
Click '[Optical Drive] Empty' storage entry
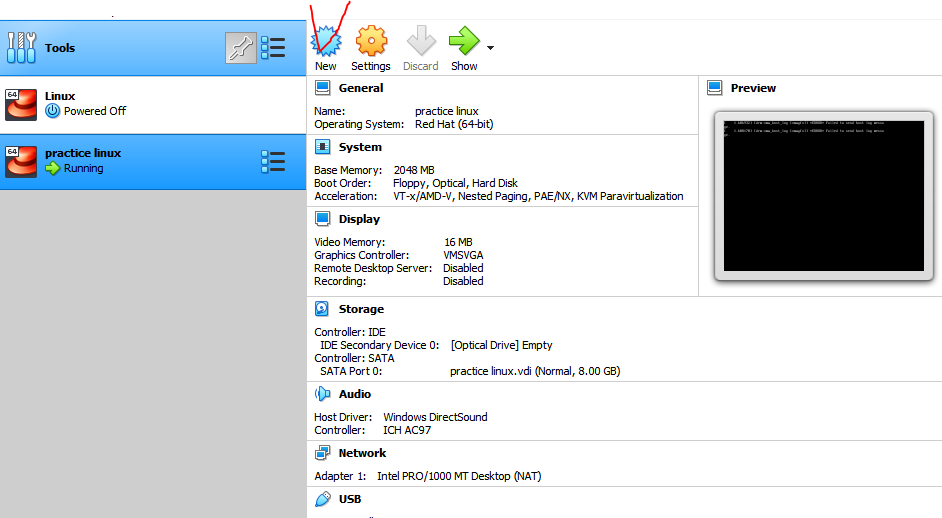[502, 346]
